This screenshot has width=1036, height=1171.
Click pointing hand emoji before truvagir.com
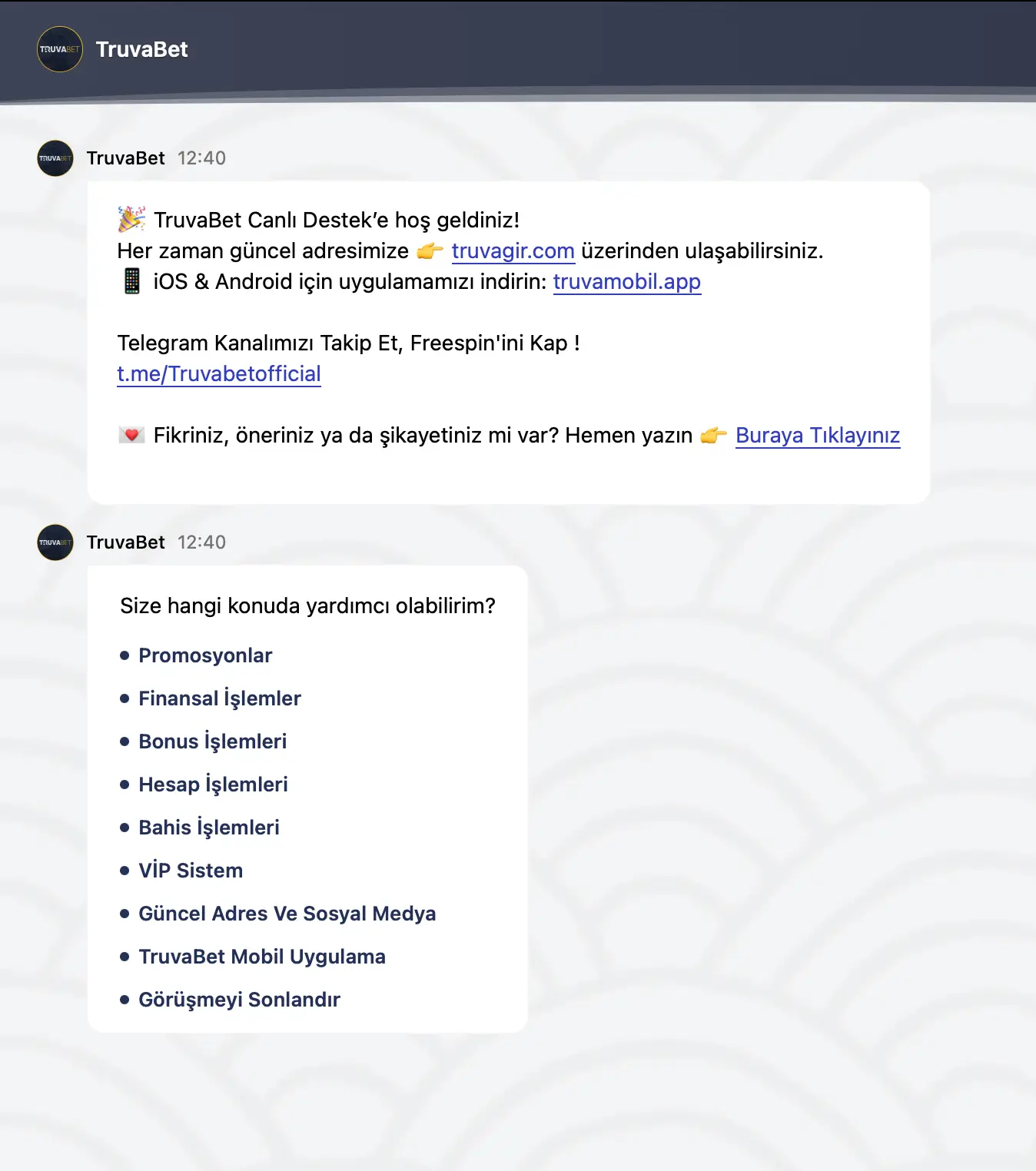click(x=430, y=251)
